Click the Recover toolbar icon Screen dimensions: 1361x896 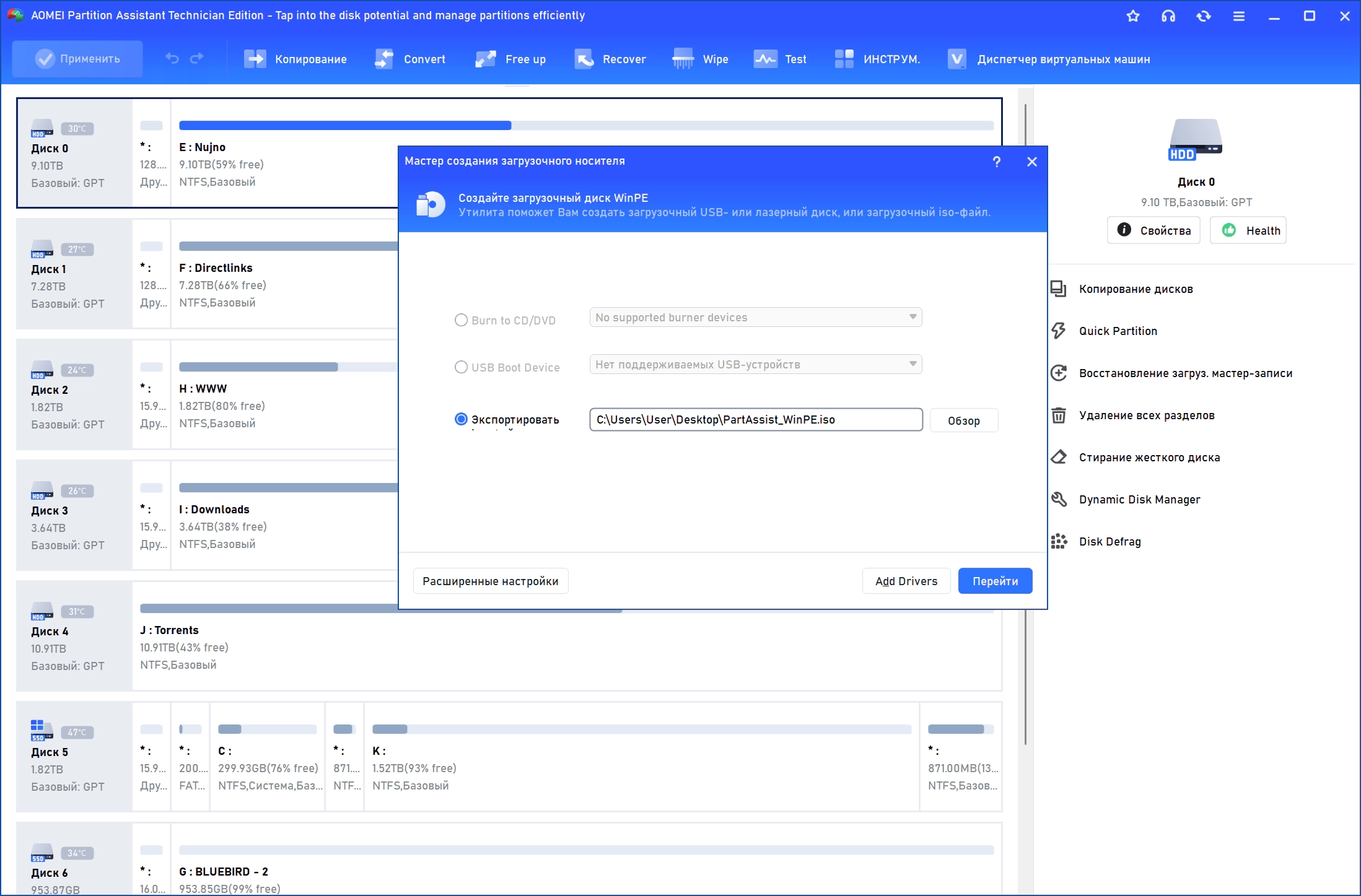point(584,59)
